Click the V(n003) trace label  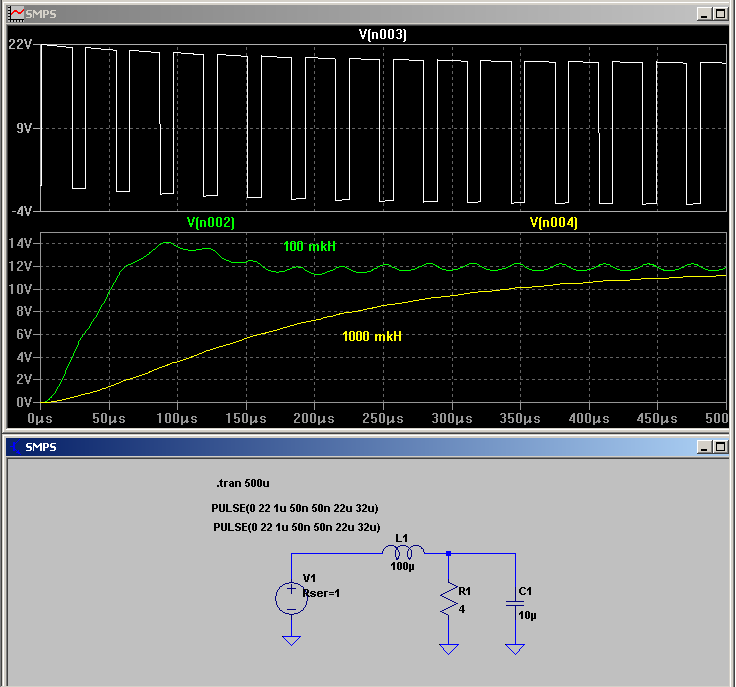tap(383, 34)
